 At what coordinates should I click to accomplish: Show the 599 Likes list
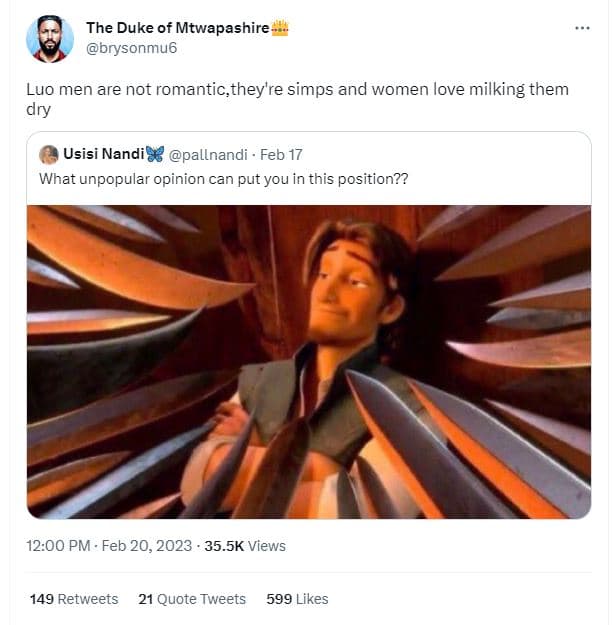pyautogui.click(x=297, y=599)
